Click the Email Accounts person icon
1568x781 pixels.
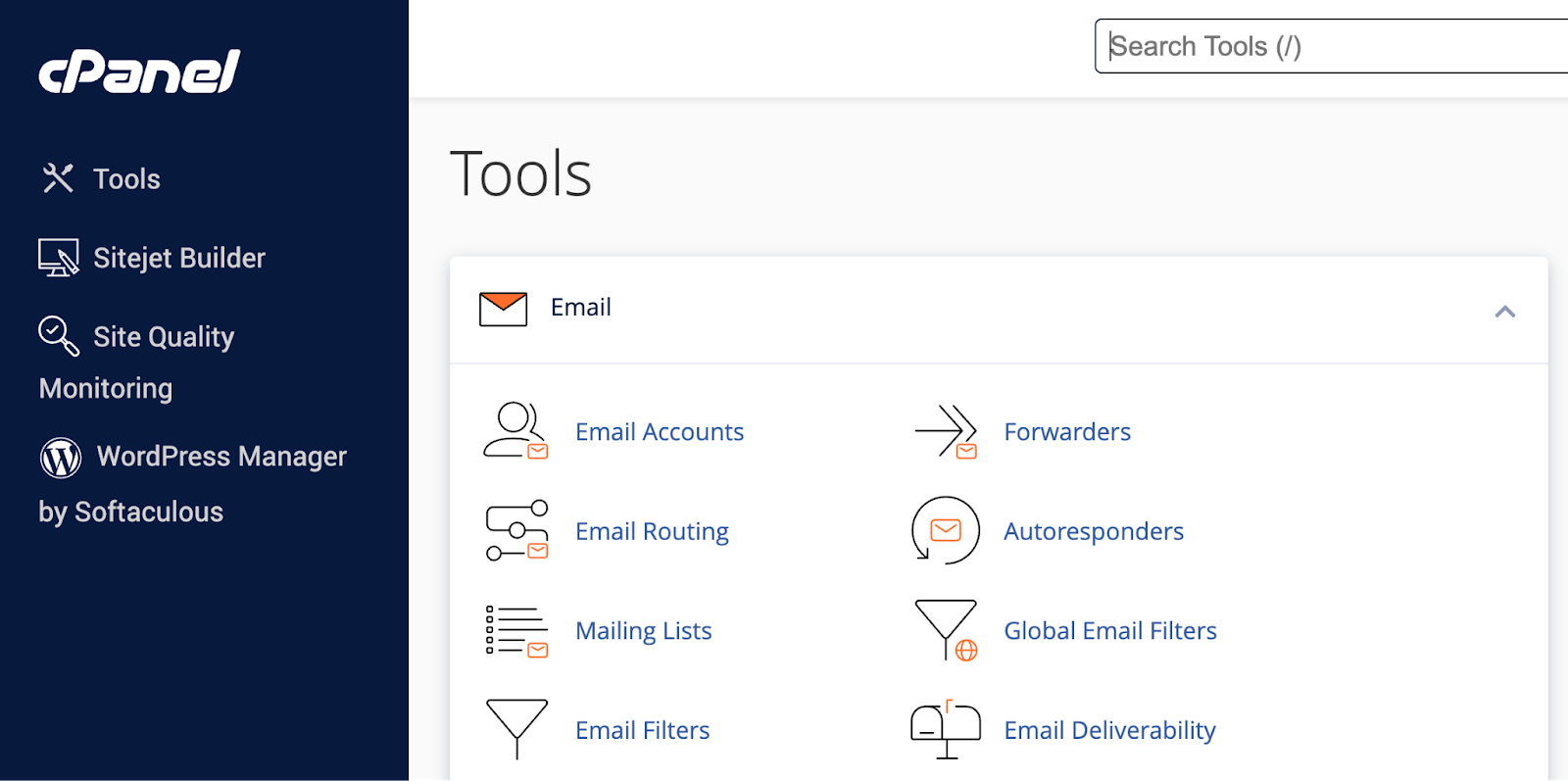(516, 431)
